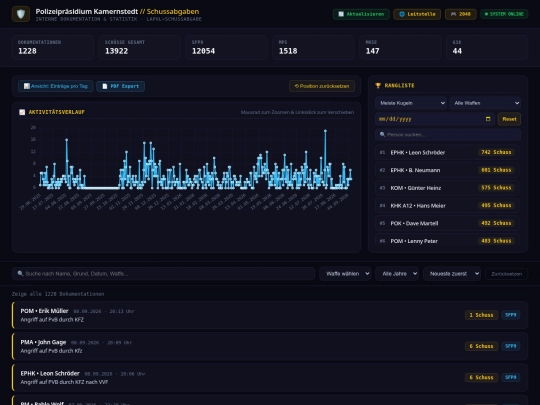Click Position zurücksetzen button
The height and width of the screenshot is (405, 540).
point(322,86)
